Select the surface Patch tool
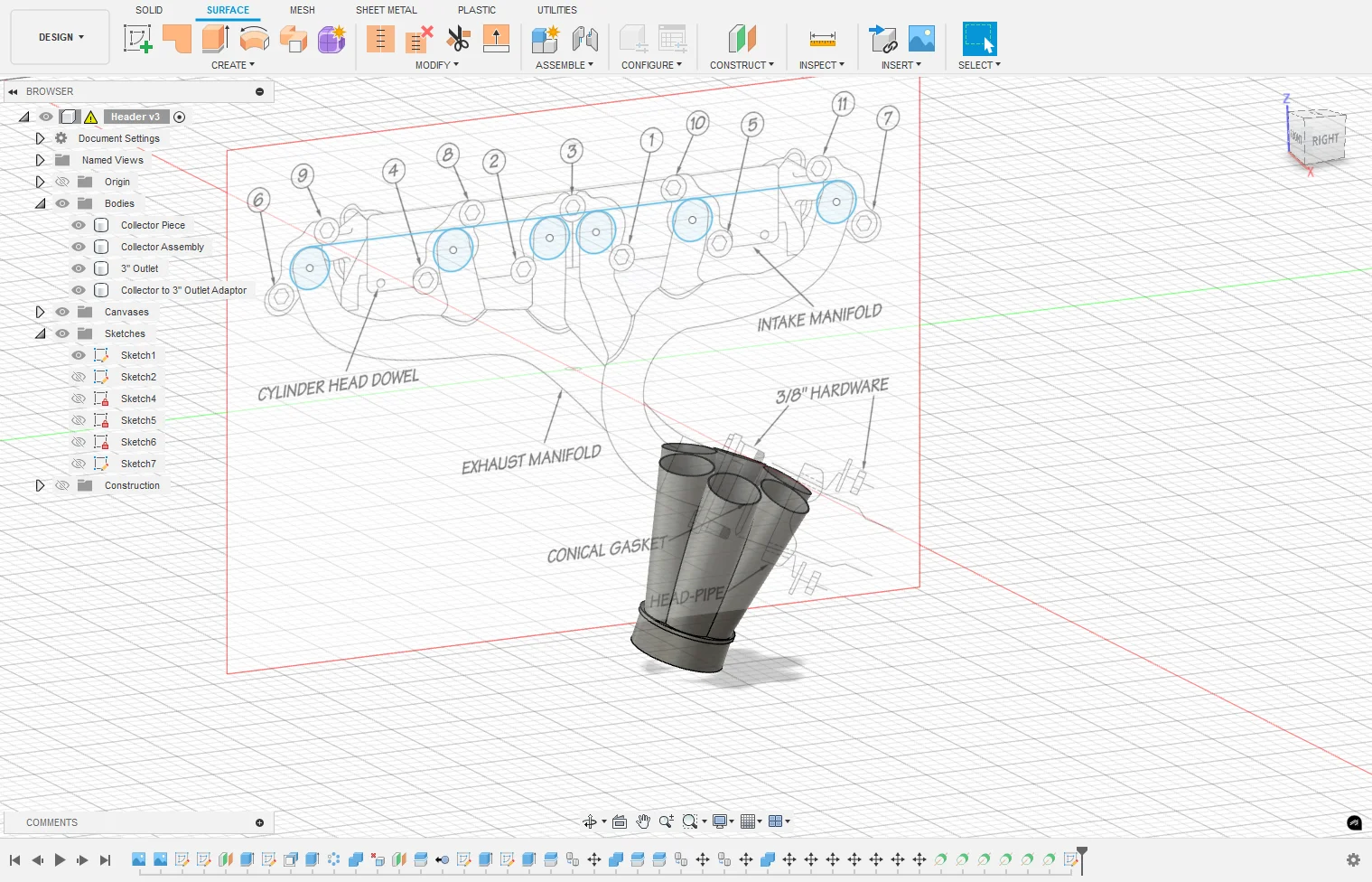 click(x=177, y=39)
